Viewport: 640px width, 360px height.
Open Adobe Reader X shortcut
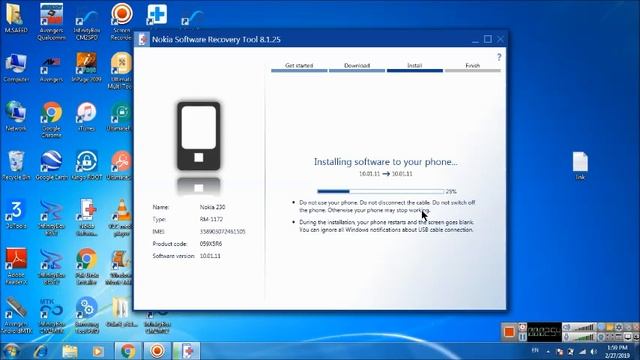pyautogui.click(x=16, y=267)
